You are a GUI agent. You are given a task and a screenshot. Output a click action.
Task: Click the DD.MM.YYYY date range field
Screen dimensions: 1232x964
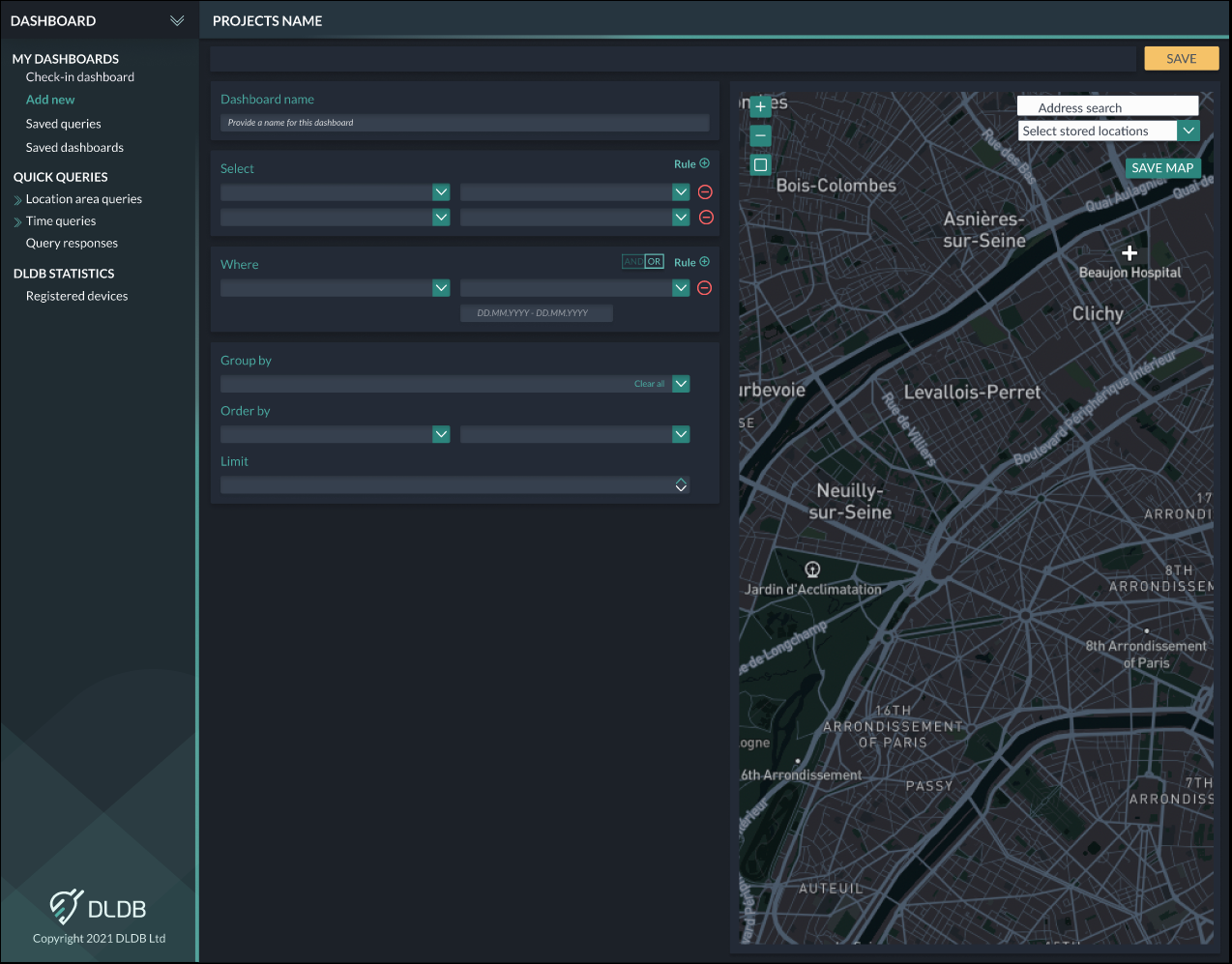pos(537,313)
